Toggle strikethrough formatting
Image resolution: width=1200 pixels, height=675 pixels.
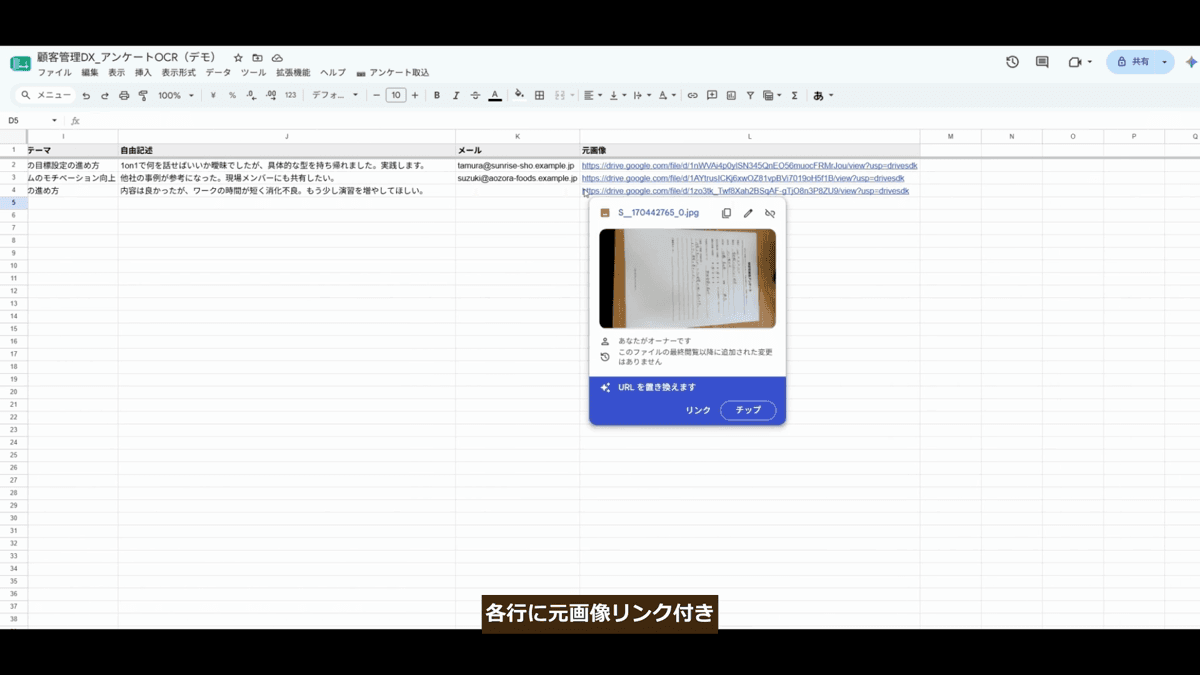[x=475, y=96]
